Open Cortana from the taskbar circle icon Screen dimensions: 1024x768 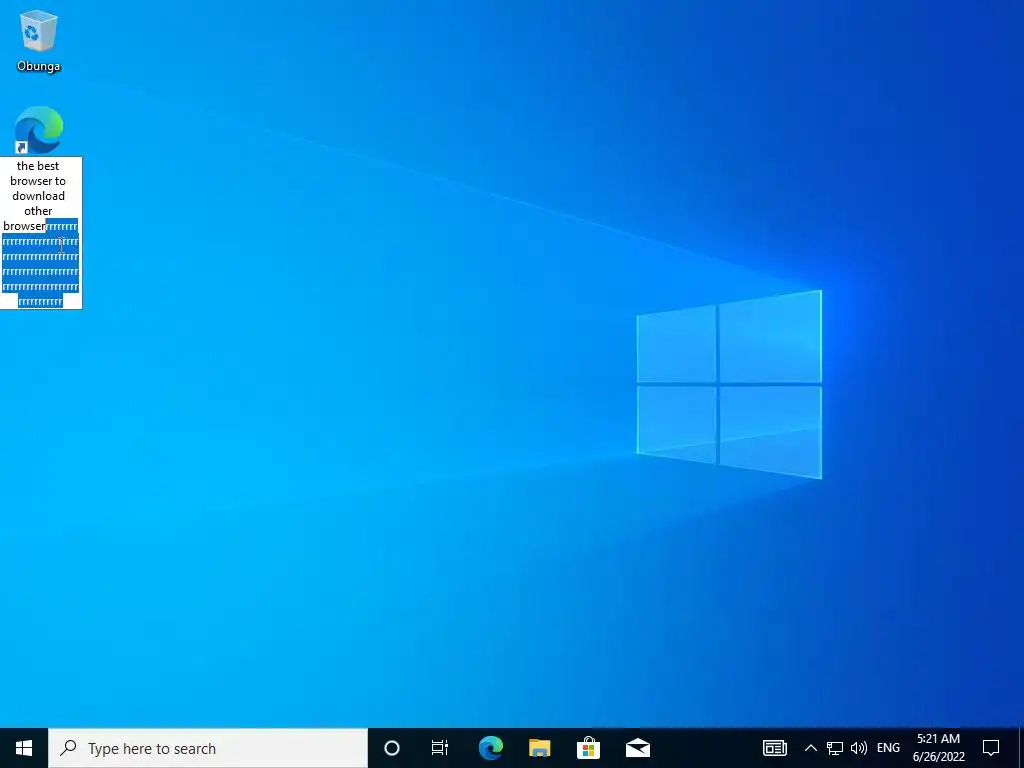[392, 748]
